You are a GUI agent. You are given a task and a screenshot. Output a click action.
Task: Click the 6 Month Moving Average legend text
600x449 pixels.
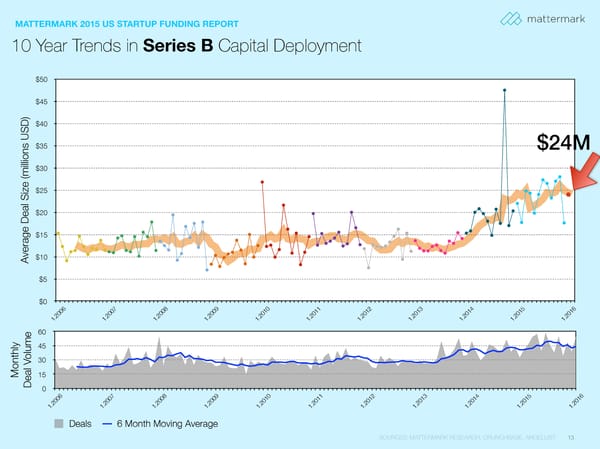[x=167, y=424]
